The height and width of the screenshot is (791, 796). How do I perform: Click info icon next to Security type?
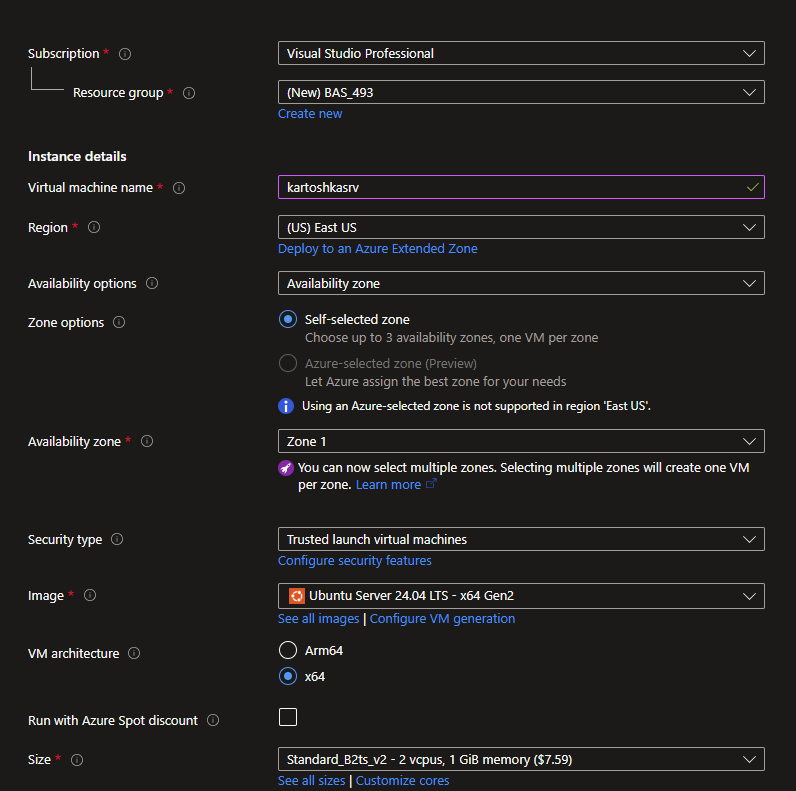117,539
